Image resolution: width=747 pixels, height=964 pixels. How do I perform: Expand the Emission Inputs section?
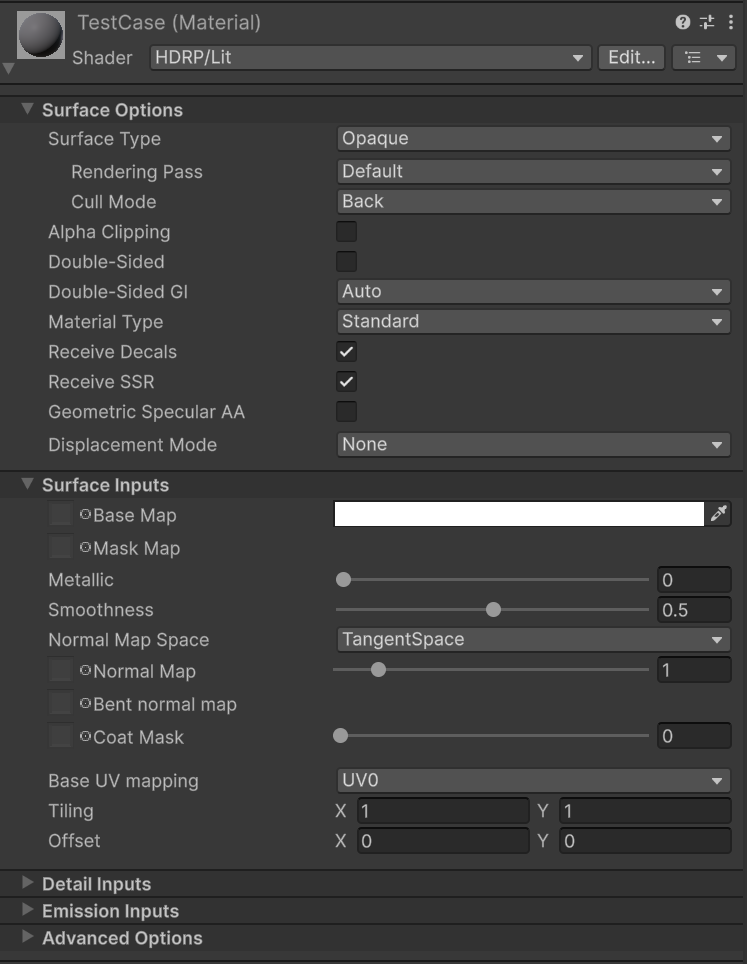click(x=110, y=911)
